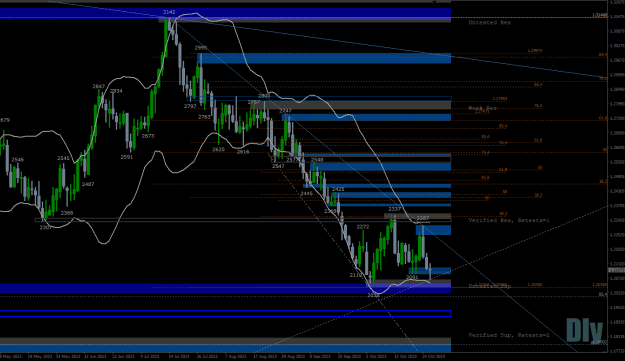
Task: Click the 'Verified Sup, Retests=2' label
Action: tap(509, 335)
